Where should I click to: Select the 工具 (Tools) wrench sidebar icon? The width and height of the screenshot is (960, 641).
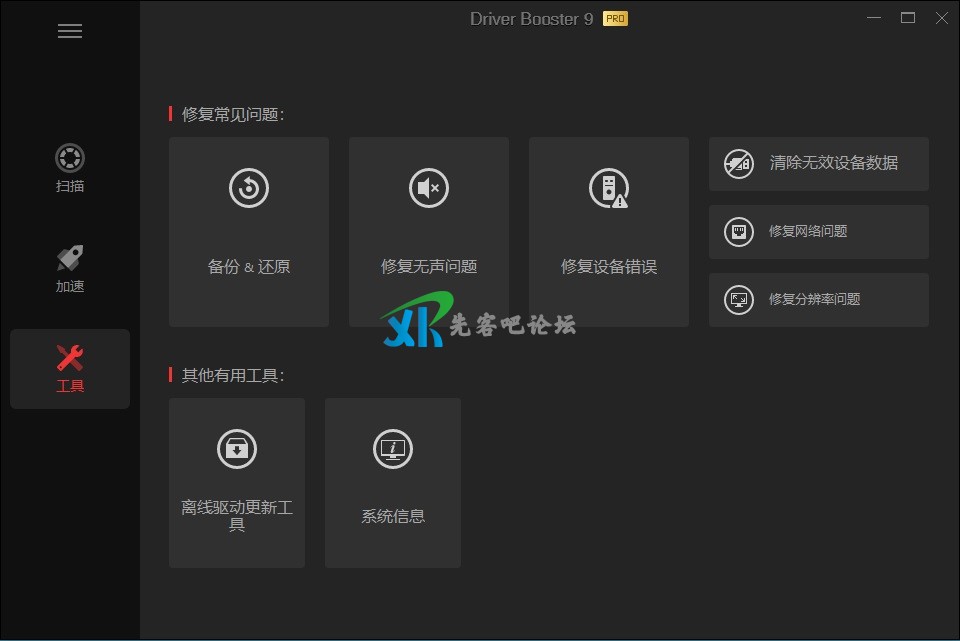70,358
